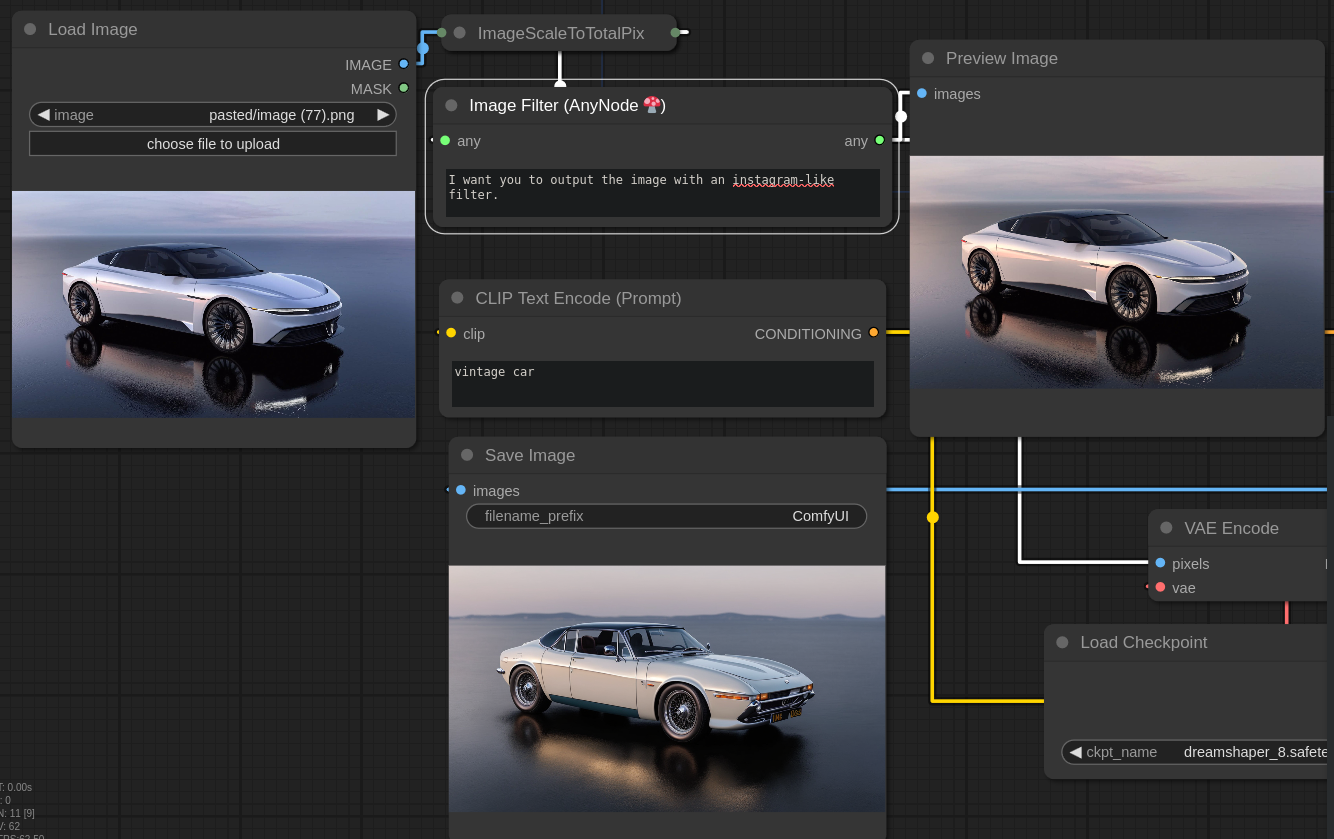The image size is (1334, 839).
Task: Click the VAE Encode vae input port
Action: [1160, 587]
